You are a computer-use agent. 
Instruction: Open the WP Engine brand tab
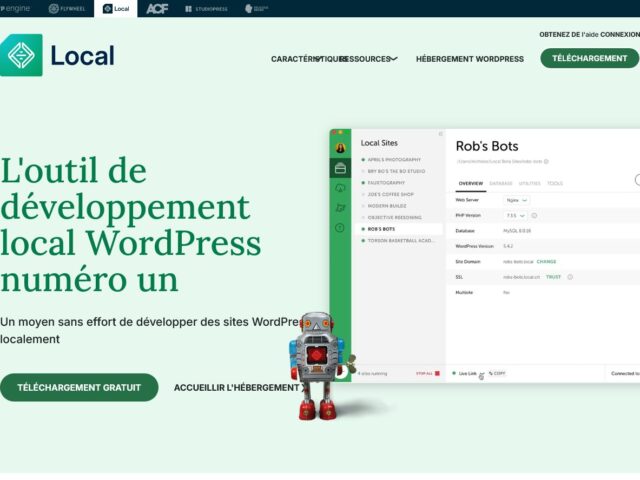coord(15,8)
